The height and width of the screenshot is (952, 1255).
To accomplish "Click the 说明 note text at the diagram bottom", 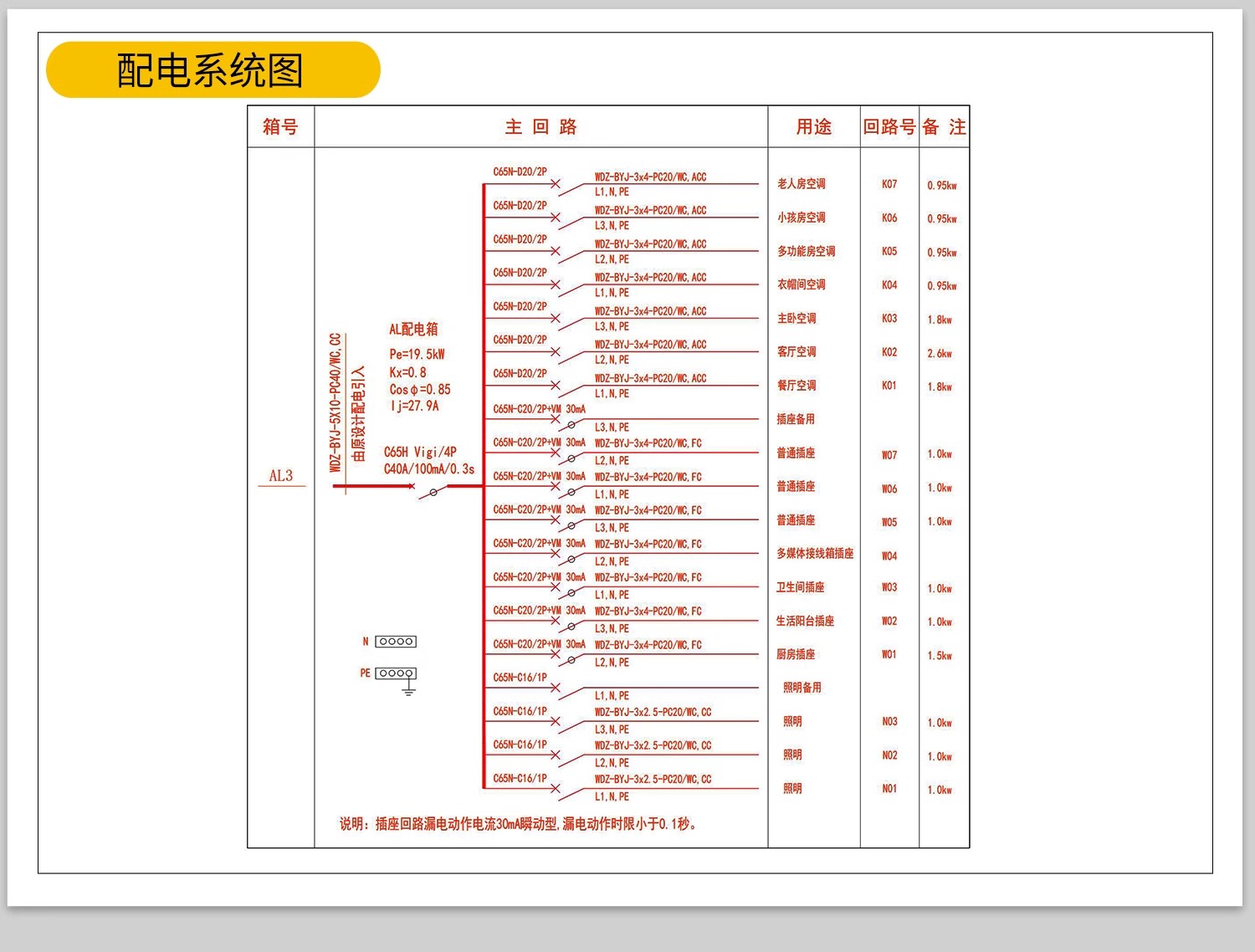I will (x=519, y=823).
